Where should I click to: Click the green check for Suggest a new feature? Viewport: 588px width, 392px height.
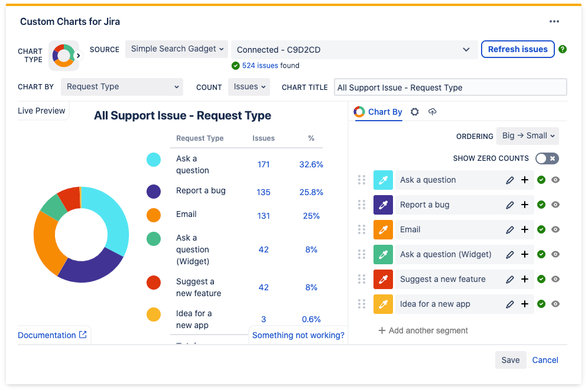[x=541, y=279]
